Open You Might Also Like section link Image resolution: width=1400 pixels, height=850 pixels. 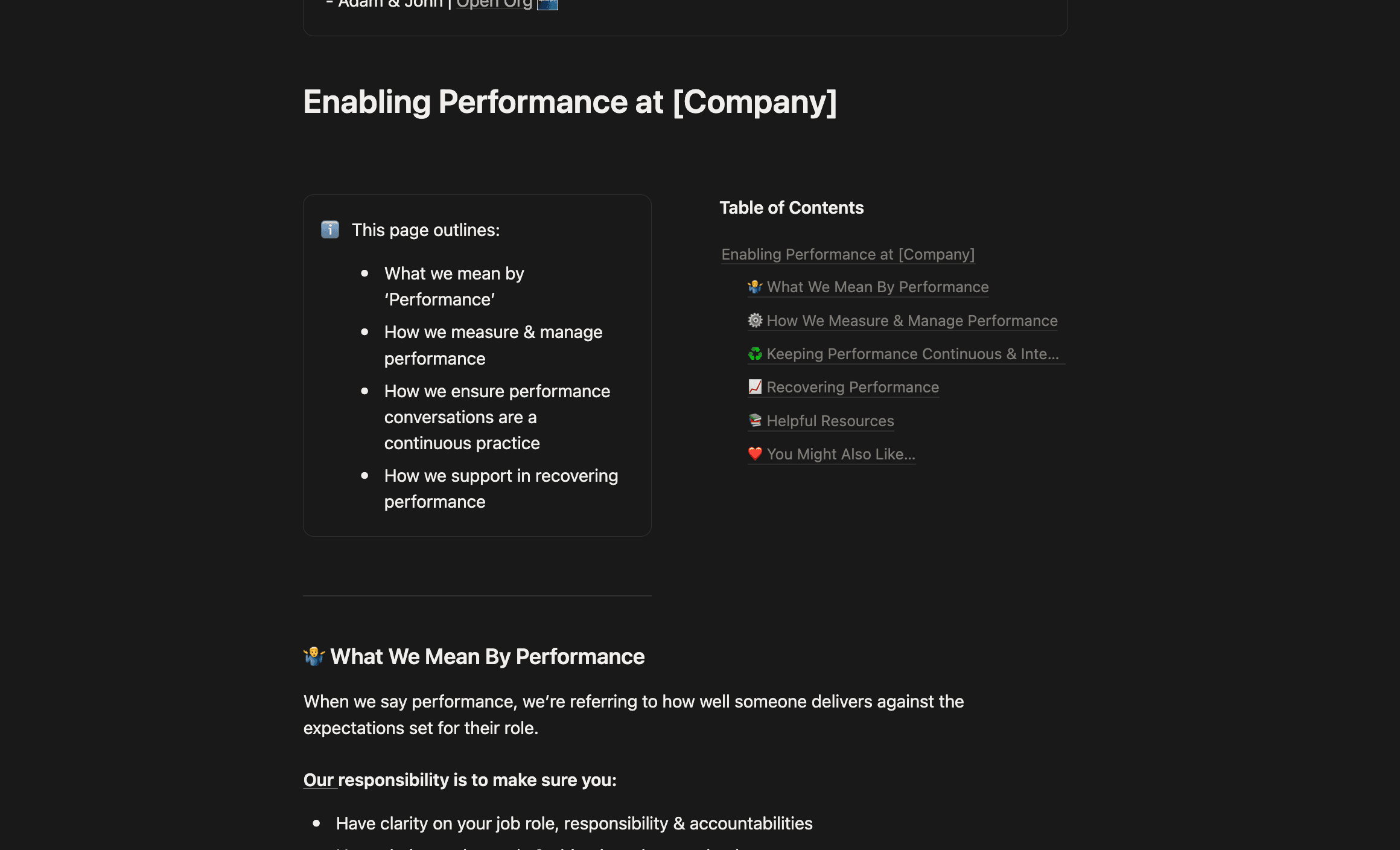click(x=841, y=454)
